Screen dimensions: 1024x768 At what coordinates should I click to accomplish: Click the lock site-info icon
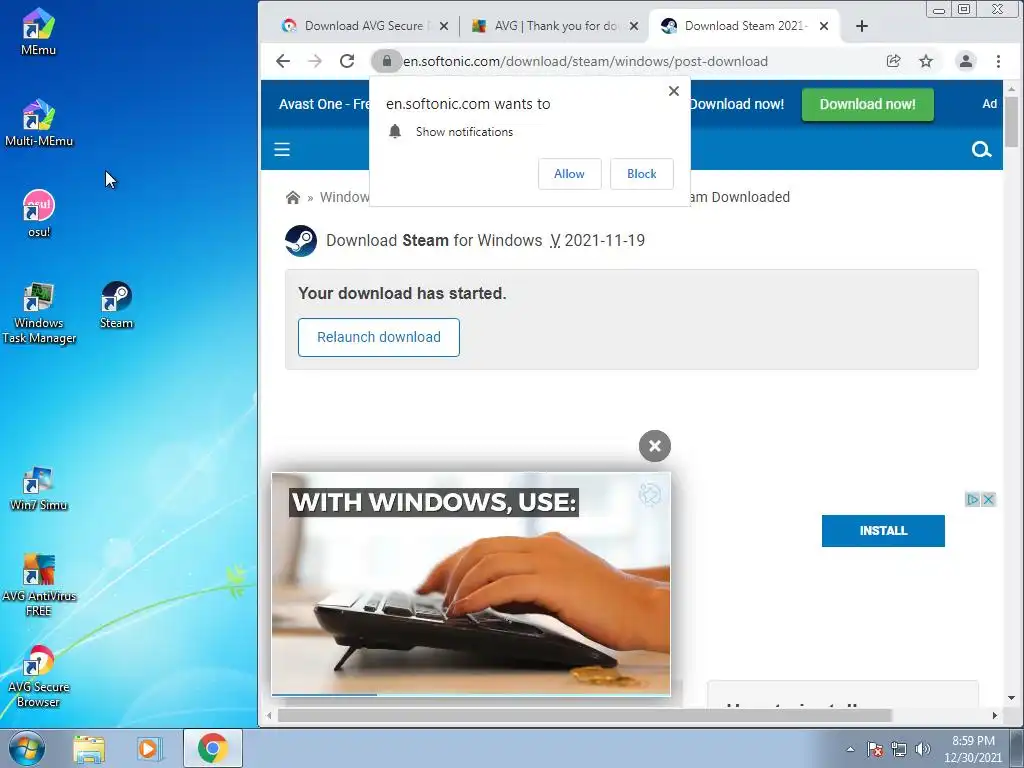387,61
